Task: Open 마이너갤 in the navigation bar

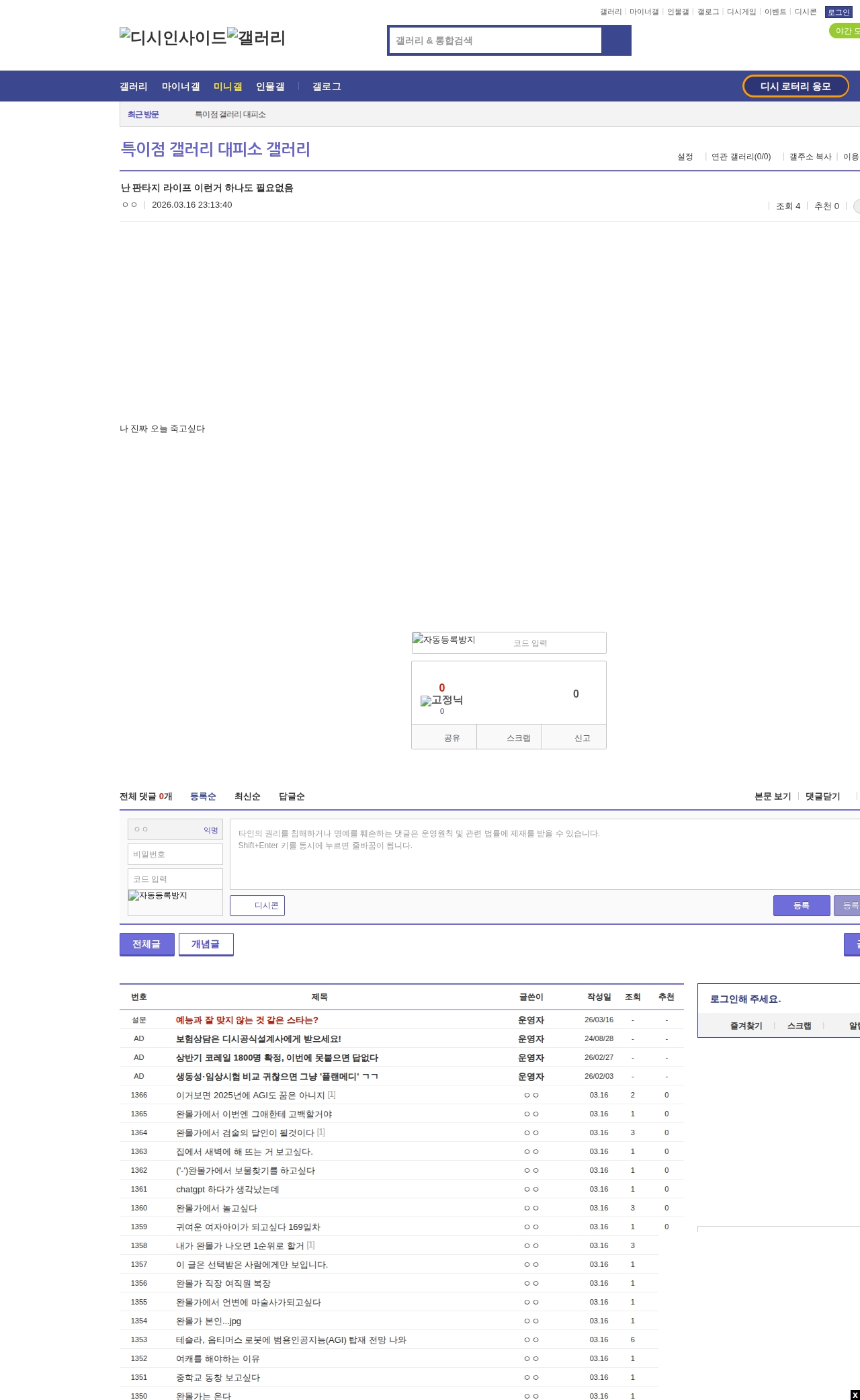Action: point(181,87)
